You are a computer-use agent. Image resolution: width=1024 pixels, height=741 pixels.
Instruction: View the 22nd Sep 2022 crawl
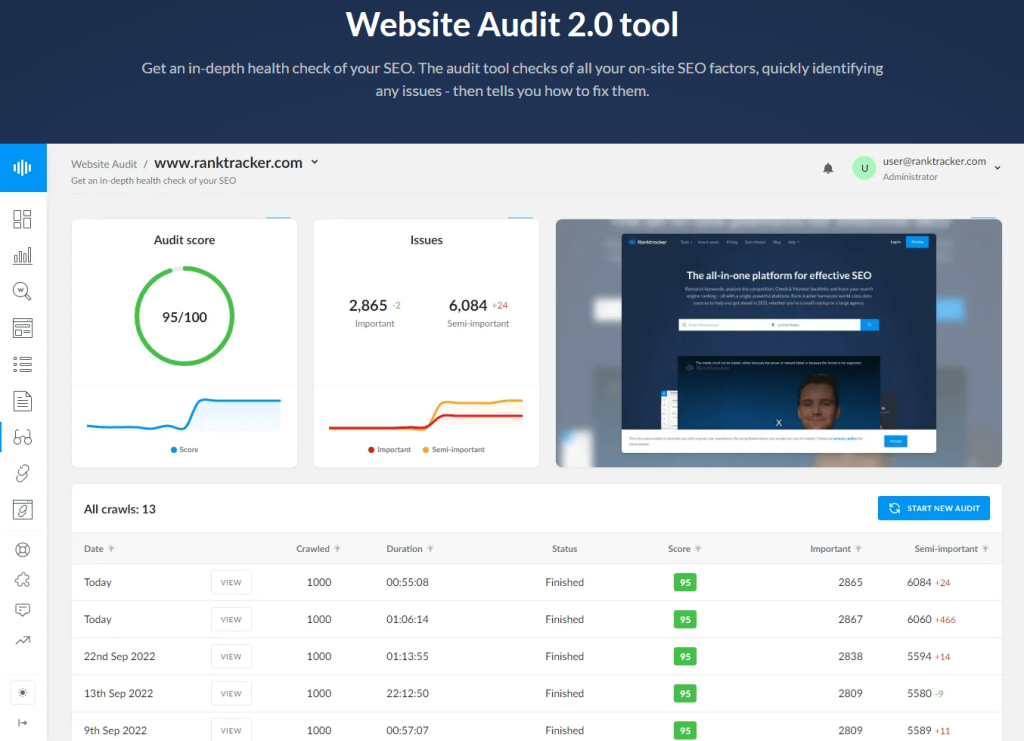pos(231,656)
